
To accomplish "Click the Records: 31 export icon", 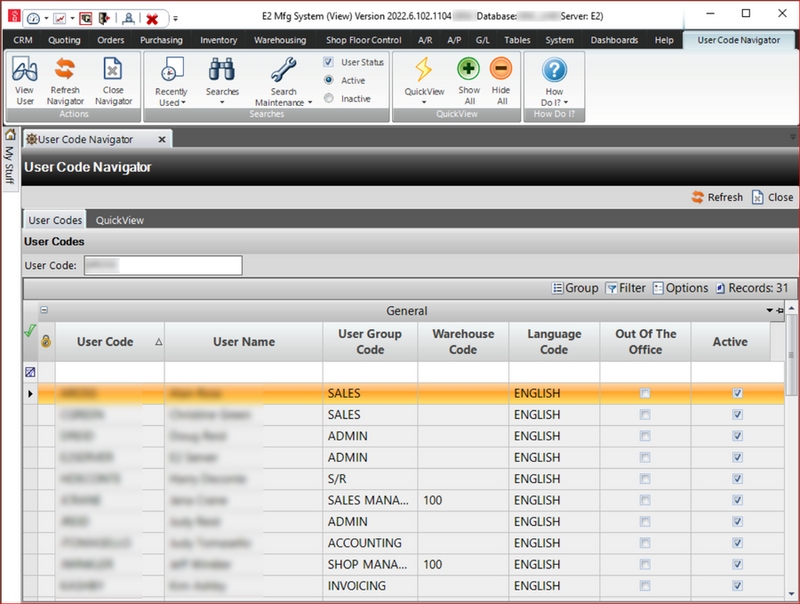I will coord(720,288).
